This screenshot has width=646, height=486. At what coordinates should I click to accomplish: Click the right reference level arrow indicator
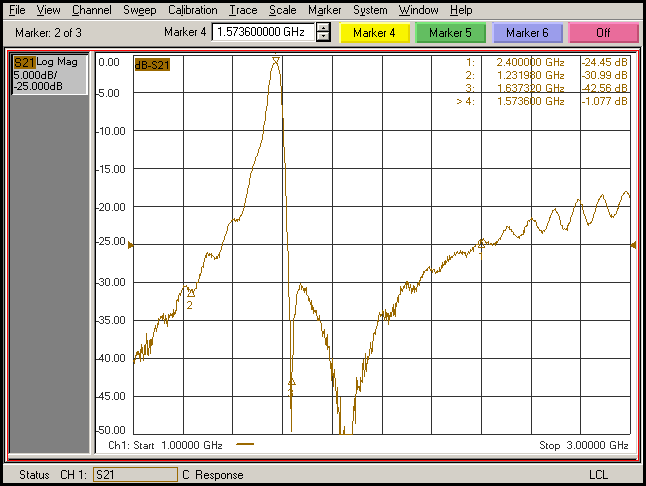[633, 245]
